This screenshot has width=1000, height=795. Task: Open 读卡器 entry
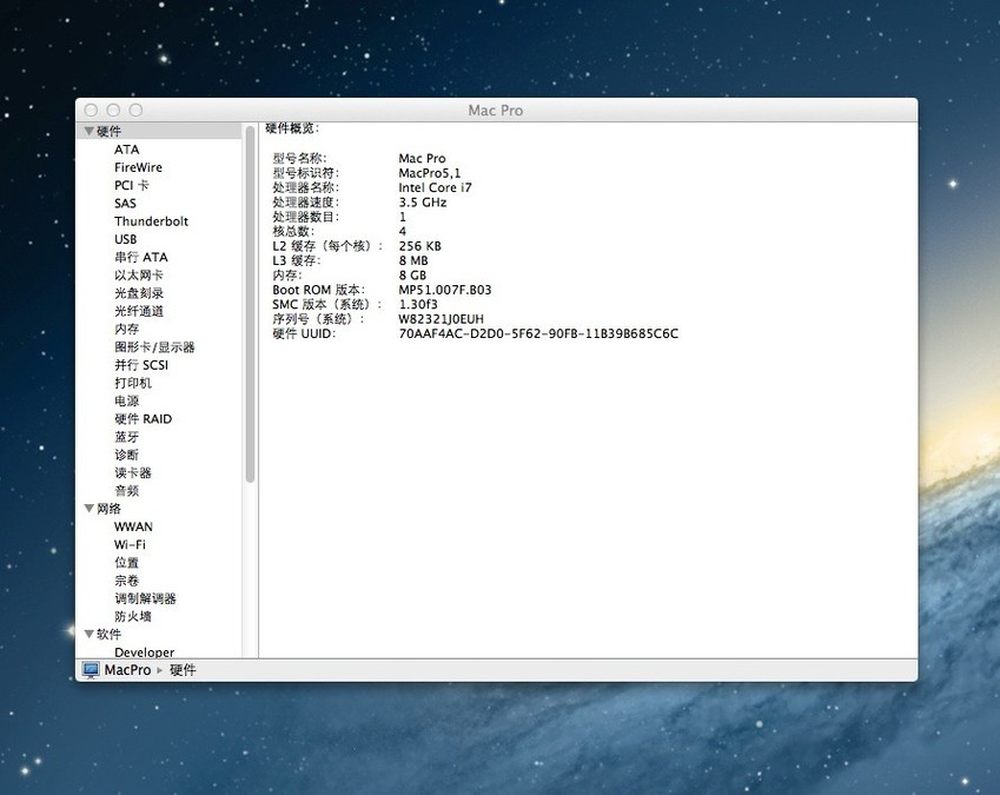(133, 472)
